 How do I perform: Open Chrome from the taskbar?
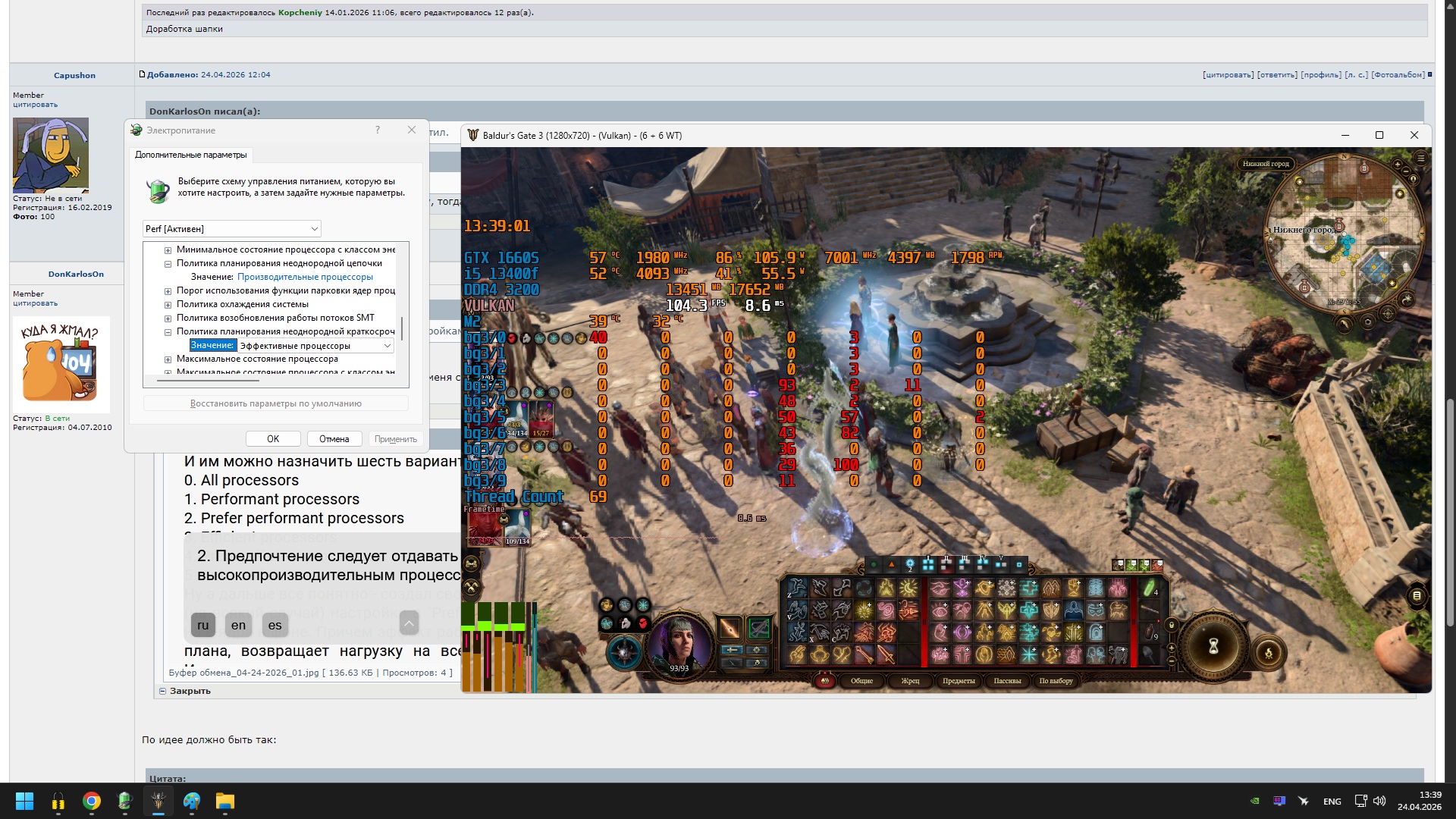[x=92, y=801]
